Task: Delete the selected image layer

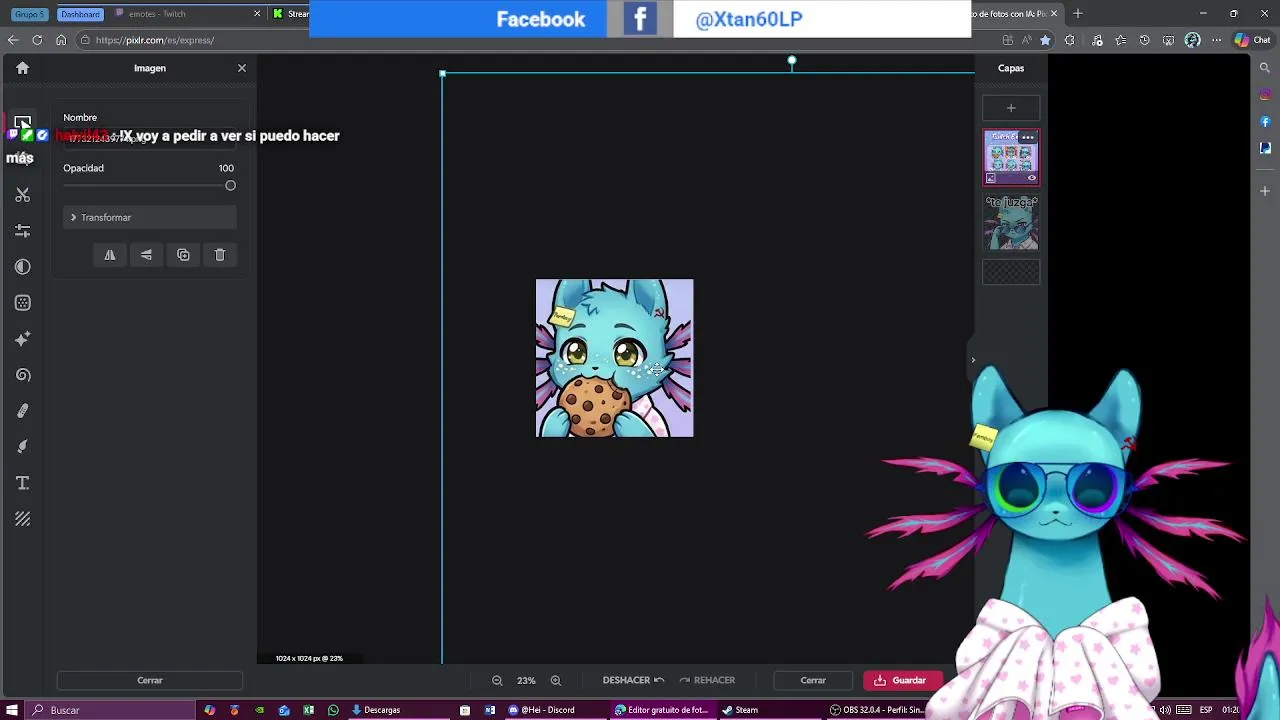Action: (x=220, y=255)
